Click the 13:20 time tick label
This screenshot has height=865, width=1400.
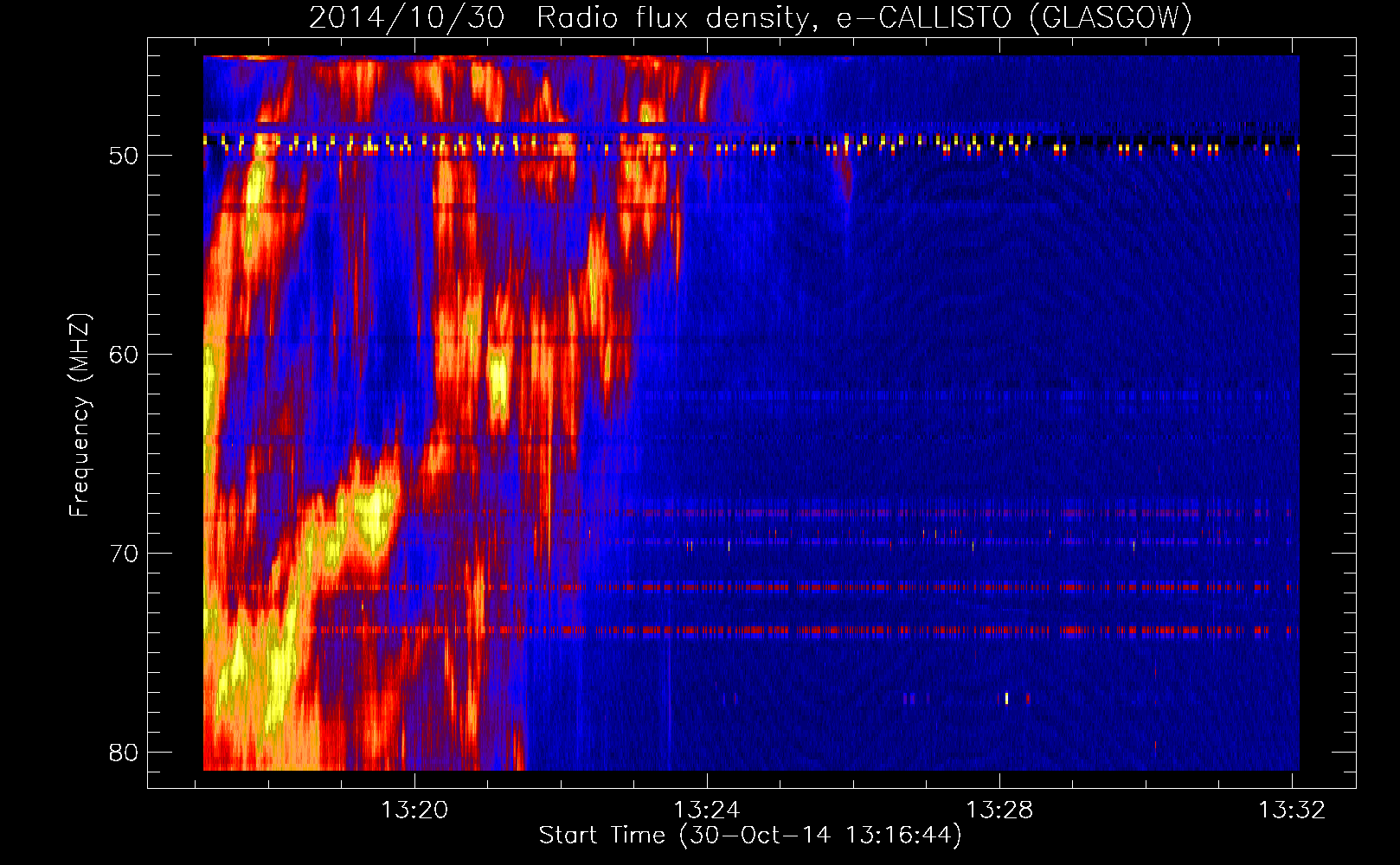point(414,811)
